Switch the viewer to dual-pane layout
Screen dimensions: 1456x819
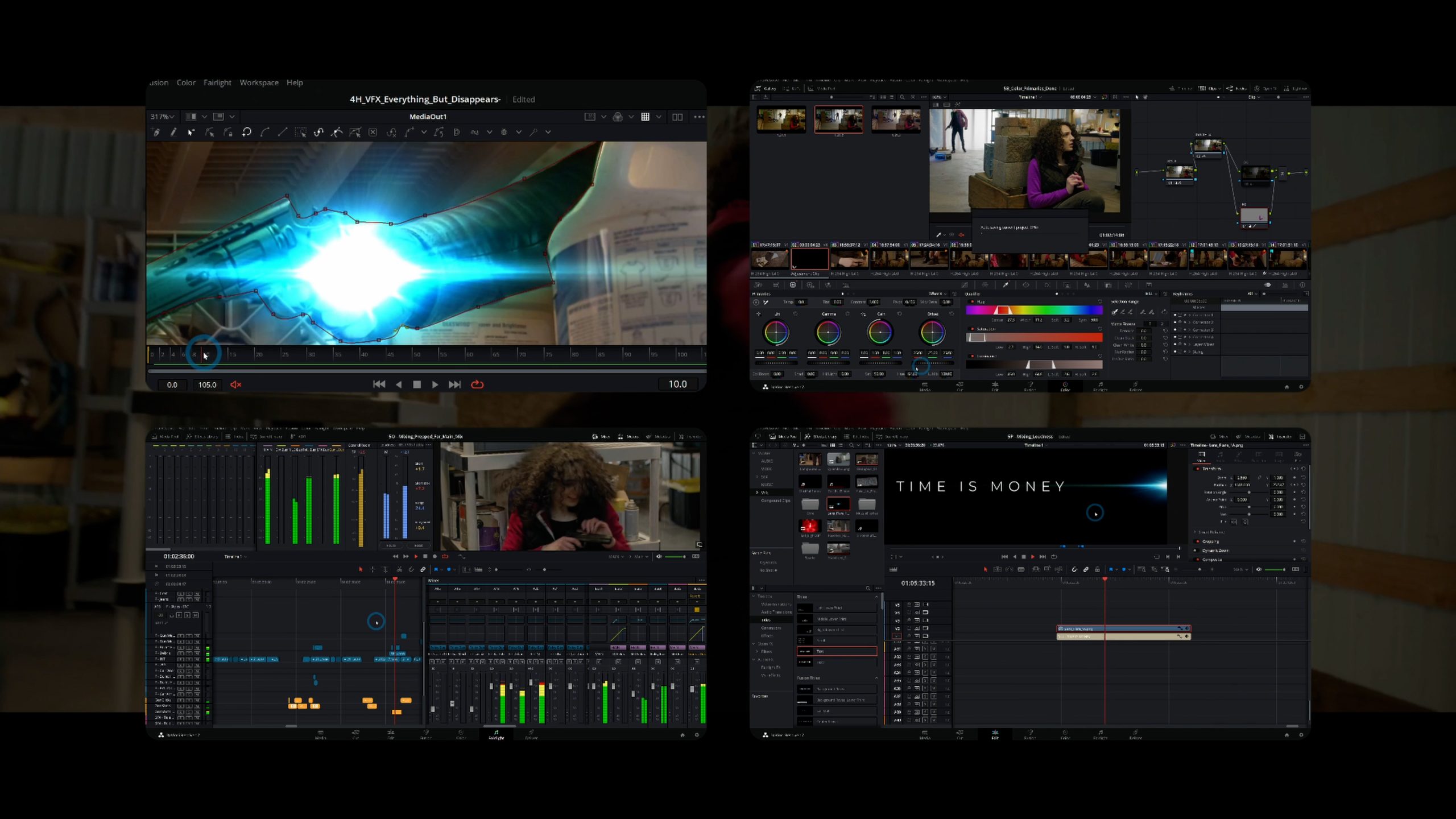point(677,117)
